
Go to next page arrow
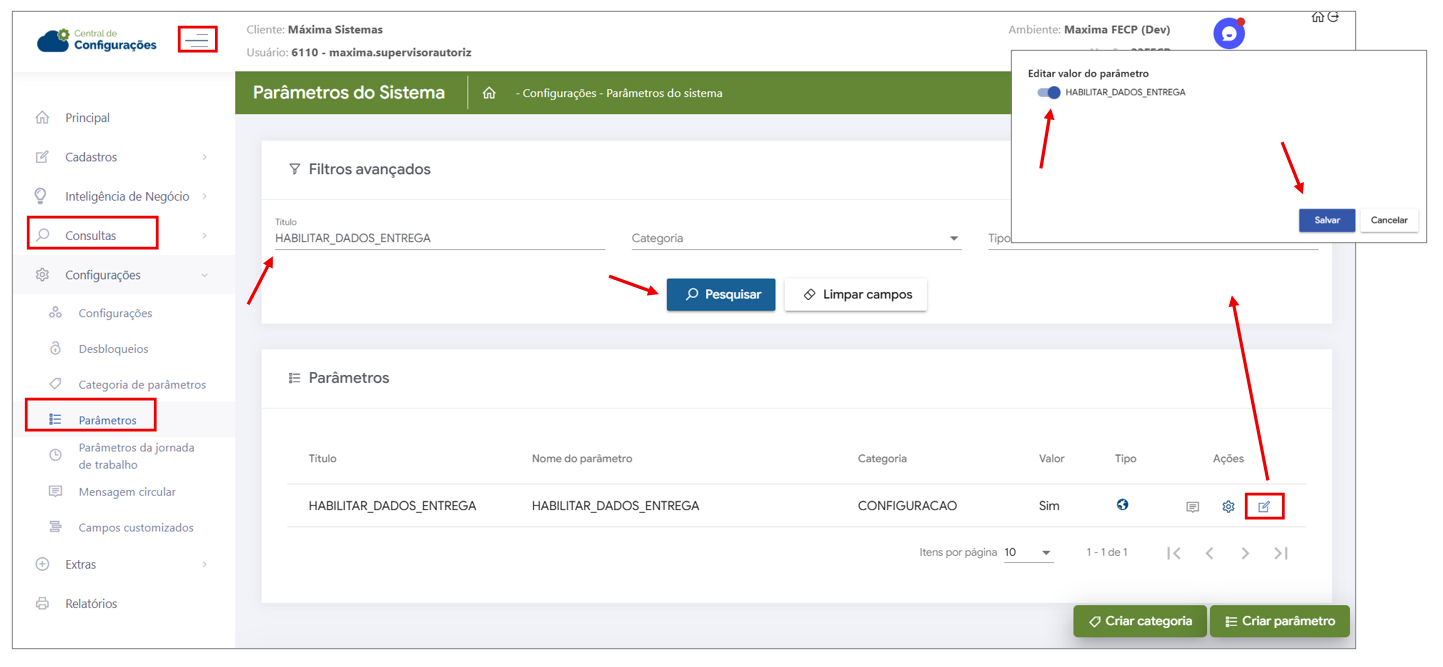[1245, 553]
